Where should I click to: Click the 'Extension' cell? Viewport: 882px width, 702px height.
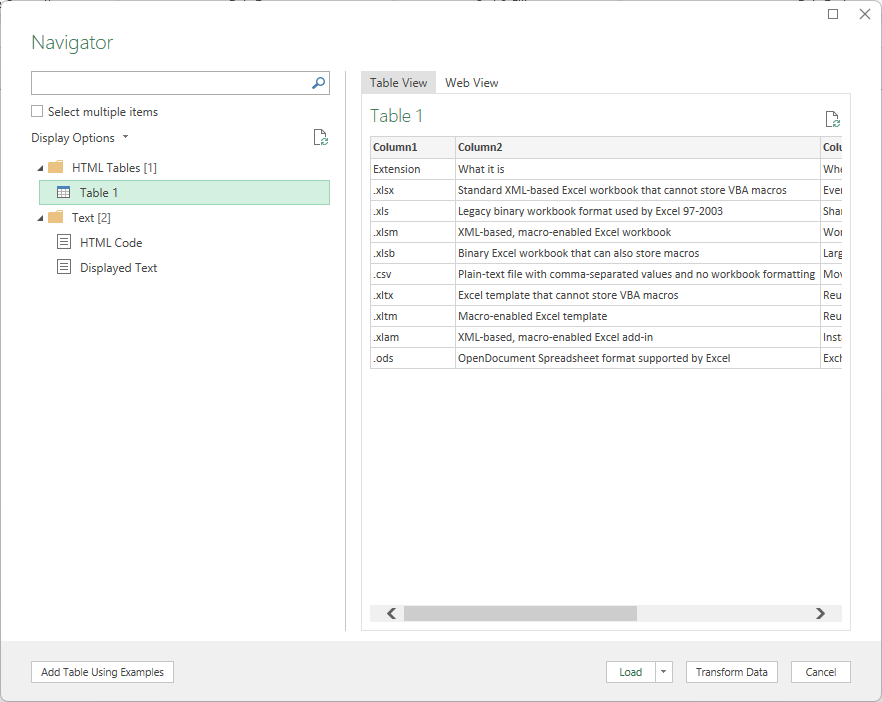click(x=413, y=169)
